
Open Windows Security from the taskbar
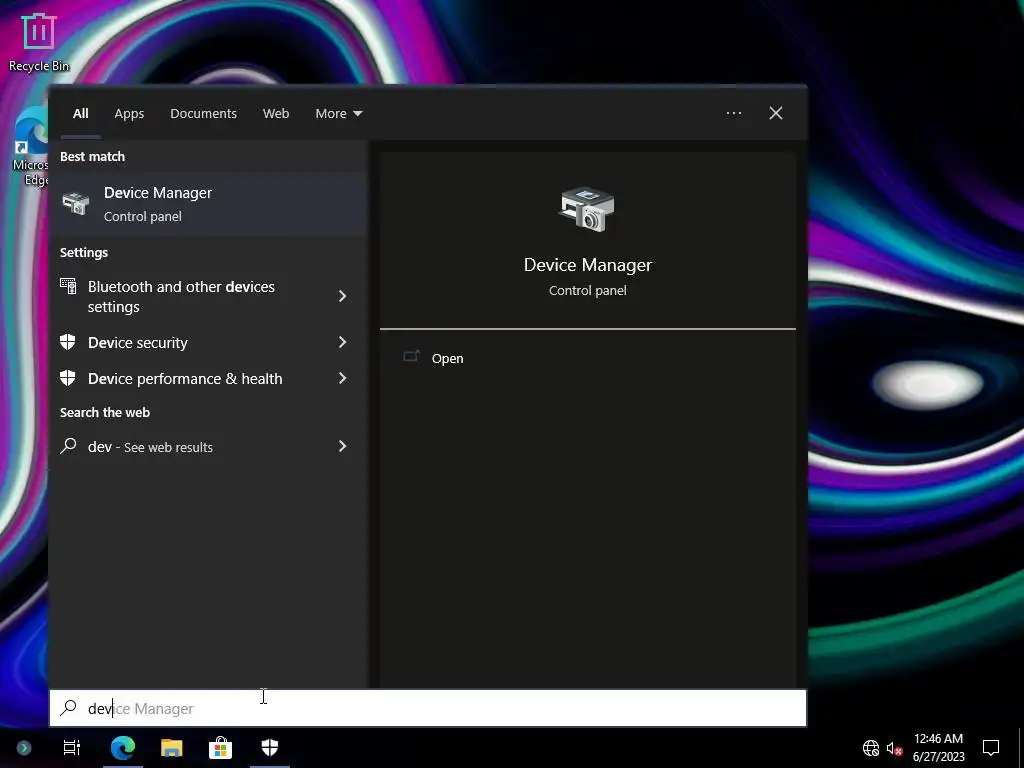pos(270,747)
